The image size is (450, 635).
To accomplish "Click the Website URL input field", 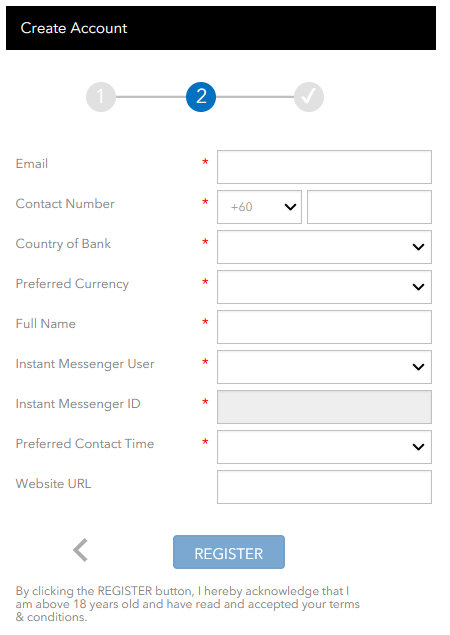I will pos(324,487).
